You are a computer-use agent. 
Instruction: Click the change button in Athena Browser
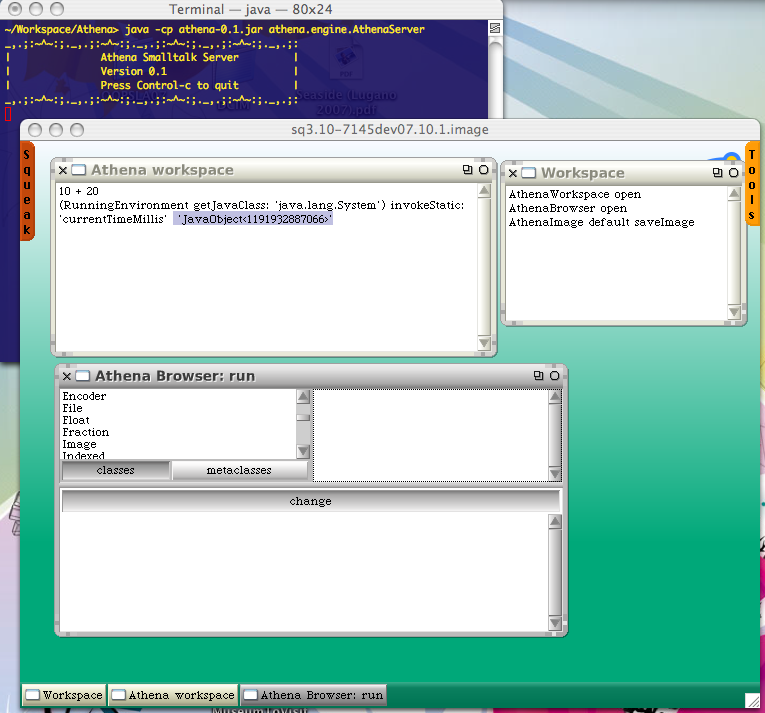coord(311,501)
